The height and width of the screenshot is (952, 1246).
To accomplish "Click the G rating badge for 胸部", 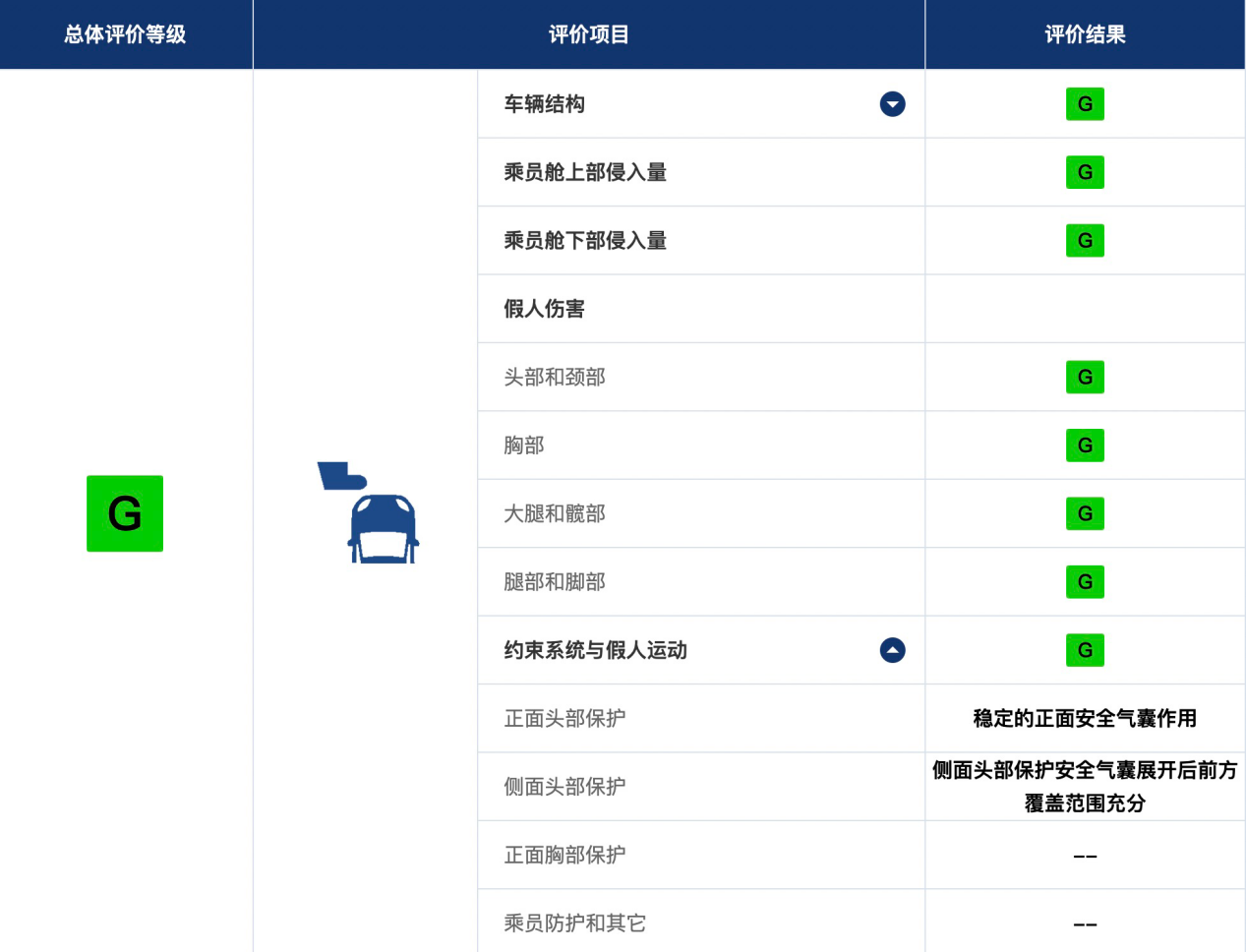I will tap(1085, 446).
